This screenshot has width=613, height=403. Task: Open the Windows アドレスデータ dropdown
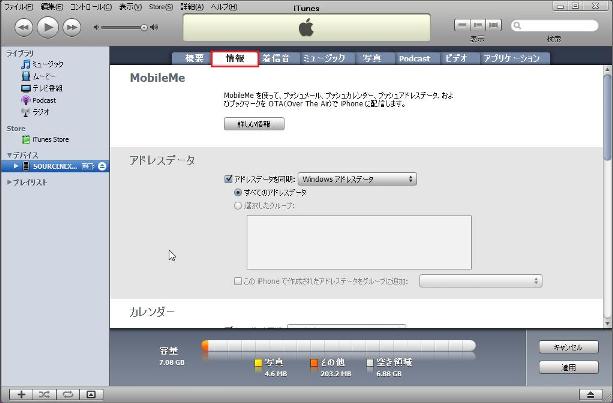[357, 179]
